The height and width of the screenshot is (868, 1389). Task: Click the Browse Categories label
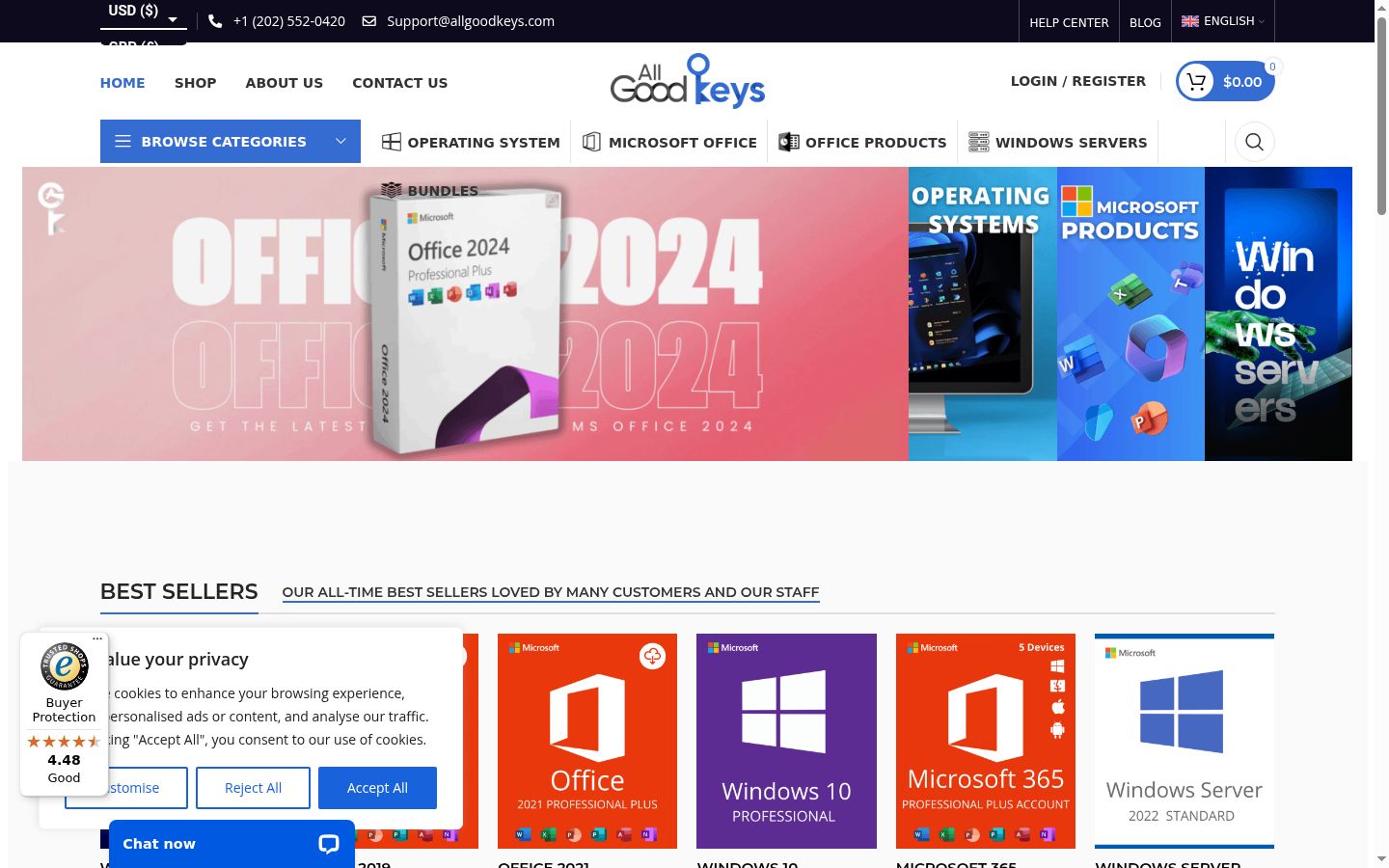pos(224,142)
